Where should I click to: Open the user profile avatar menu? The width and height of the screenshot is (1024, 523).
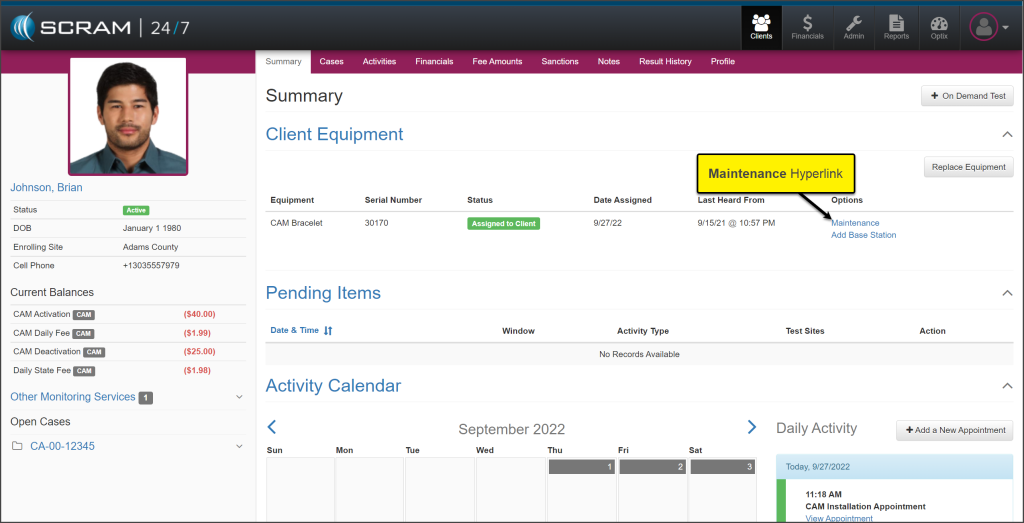(x=989, y=28)
